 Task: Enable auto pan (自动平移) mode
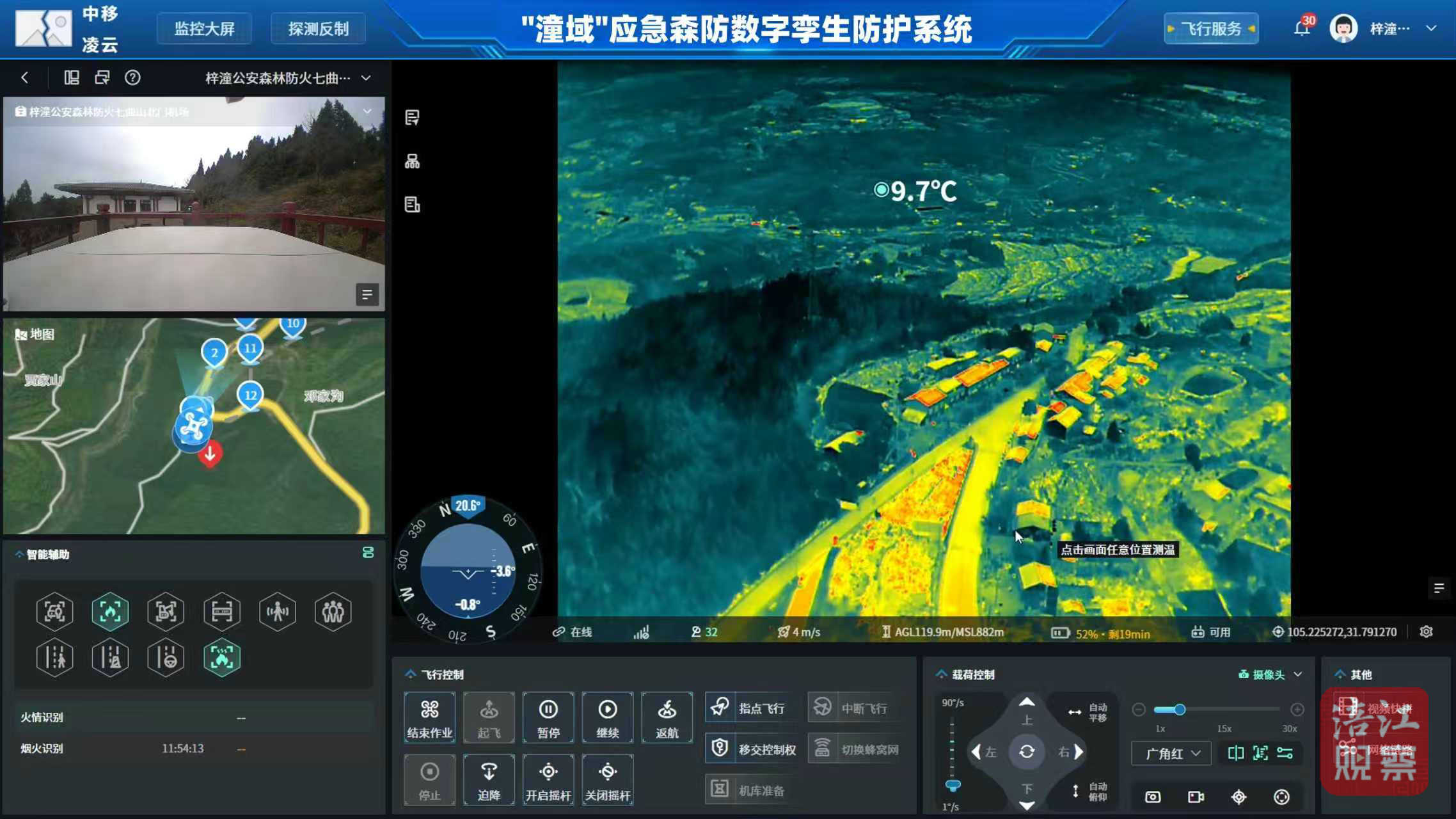[1087, 712]
